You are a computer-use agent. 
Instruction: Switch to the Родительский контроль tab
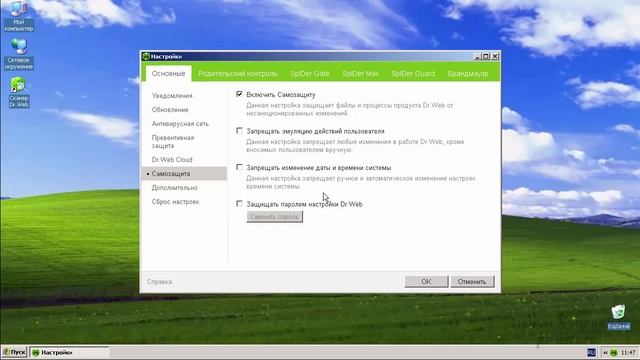click(x=238, y=73)
